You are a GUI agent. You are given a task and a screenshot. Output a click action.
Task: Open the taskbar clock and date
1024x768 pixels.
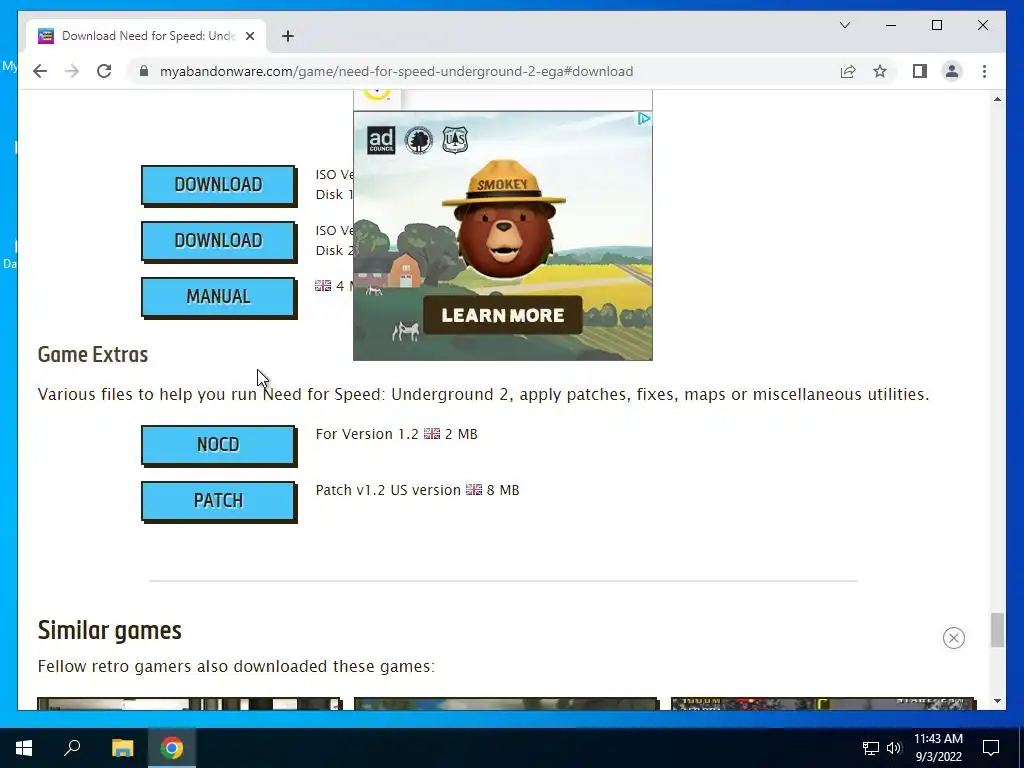coord(938,748)
